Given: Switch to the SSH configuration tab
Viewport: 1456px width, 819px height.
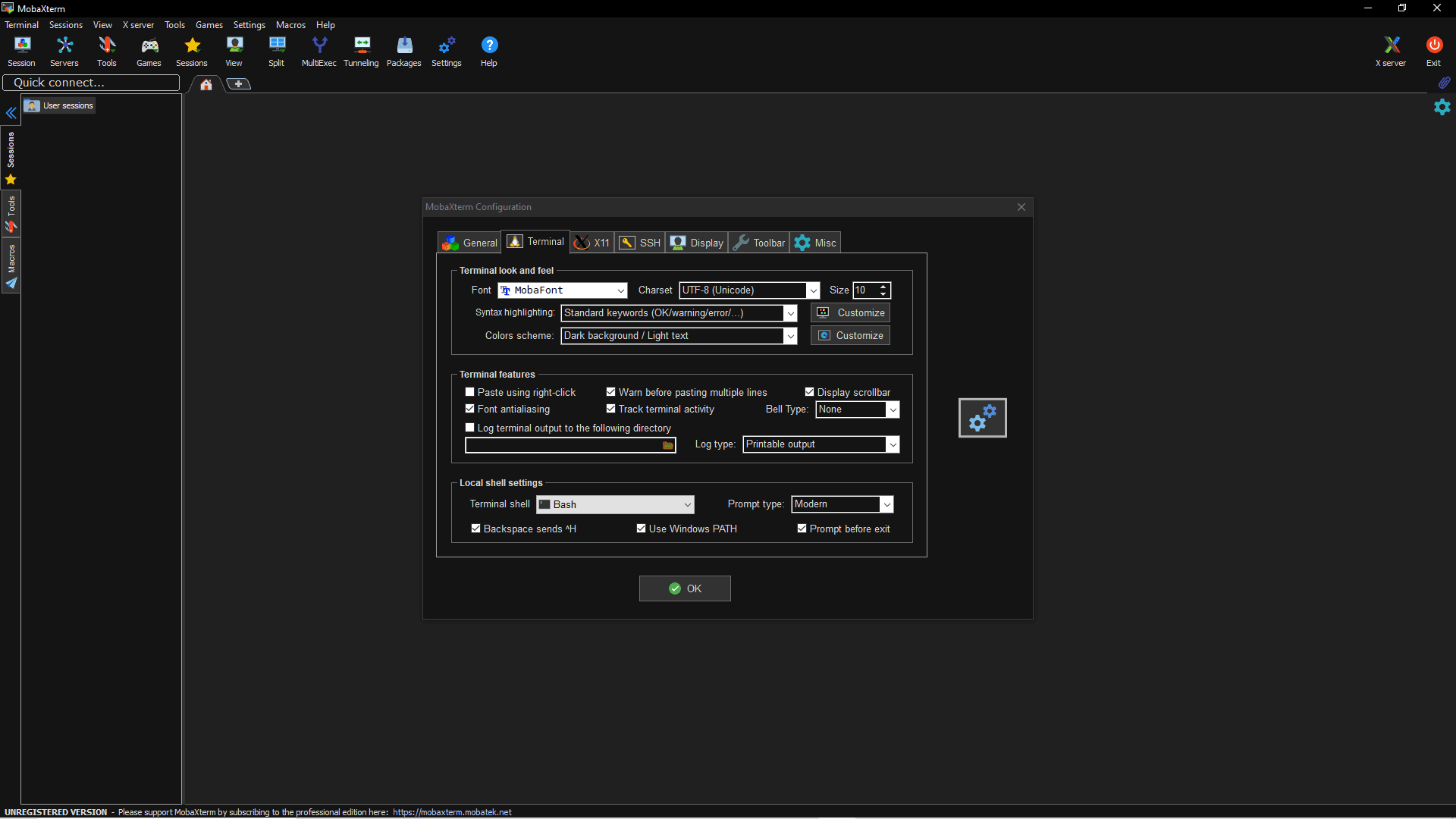Looking at the screenshot, I should click(x=640, y=243).
